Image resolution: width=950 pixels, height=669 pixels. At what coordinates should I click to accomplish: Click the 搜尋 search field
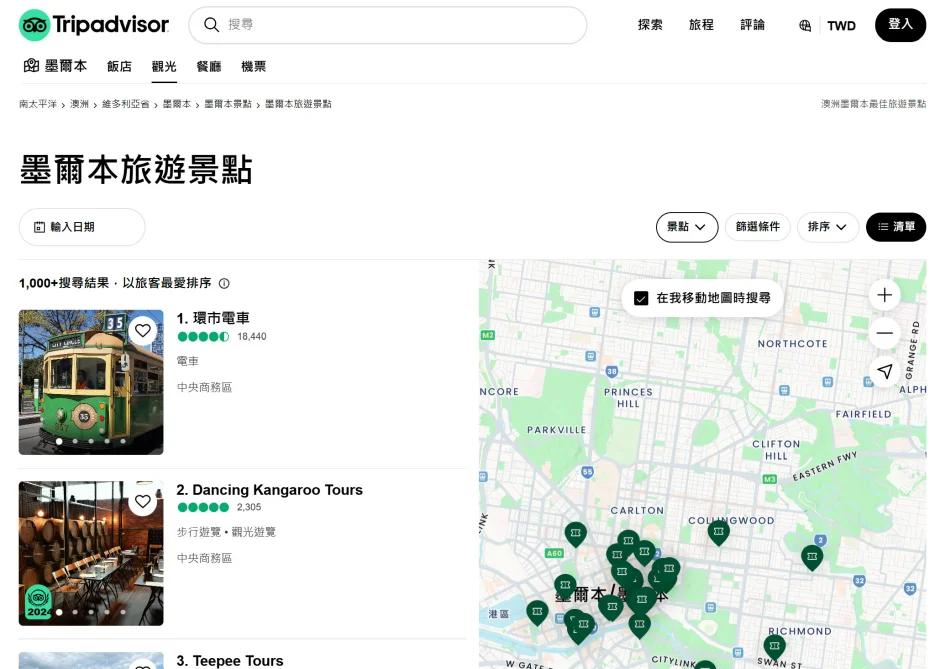click(400, 25)
